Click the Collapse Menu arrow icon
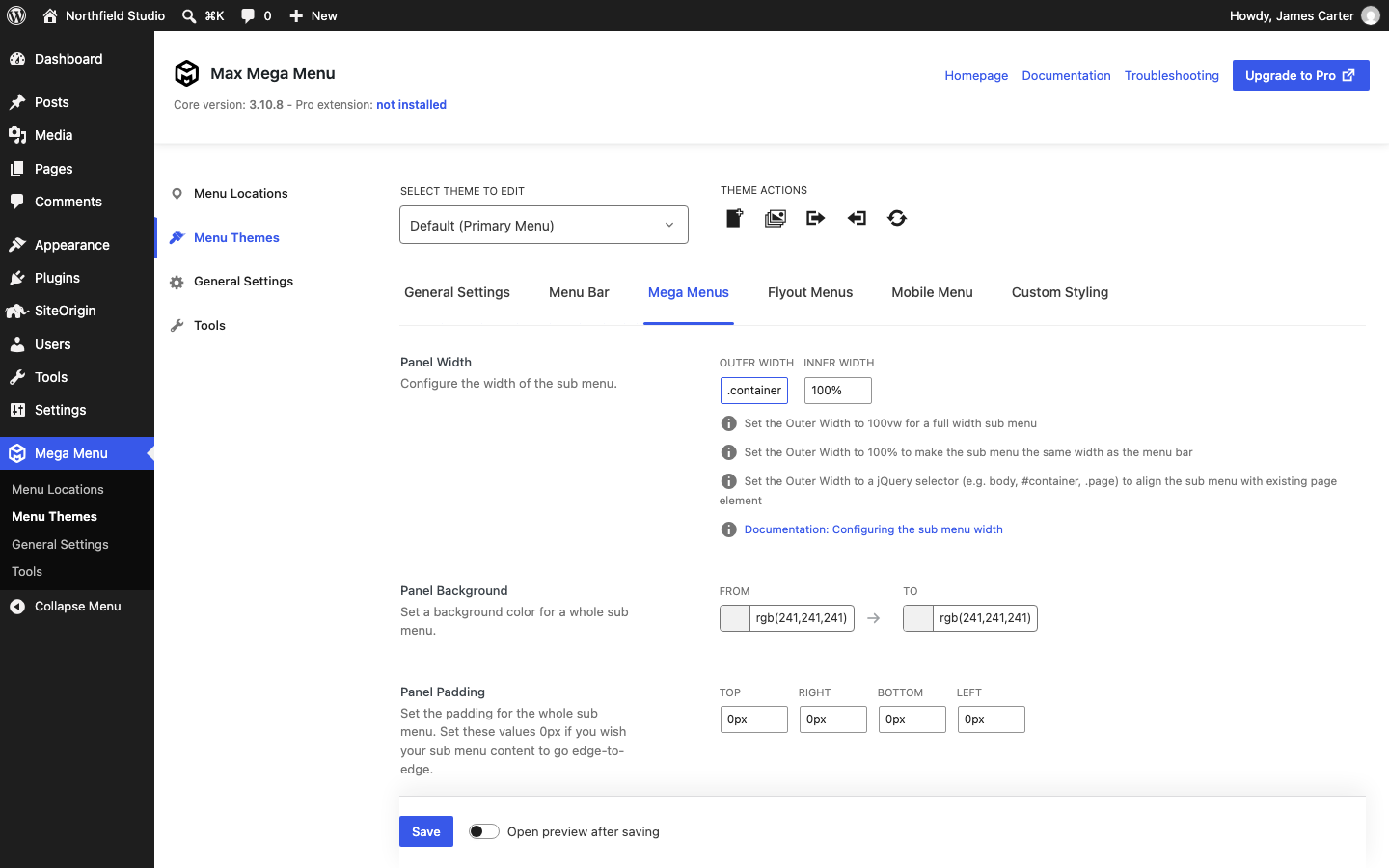The height and width of the screenshot is (868, 1389). (x=17, y=606)
